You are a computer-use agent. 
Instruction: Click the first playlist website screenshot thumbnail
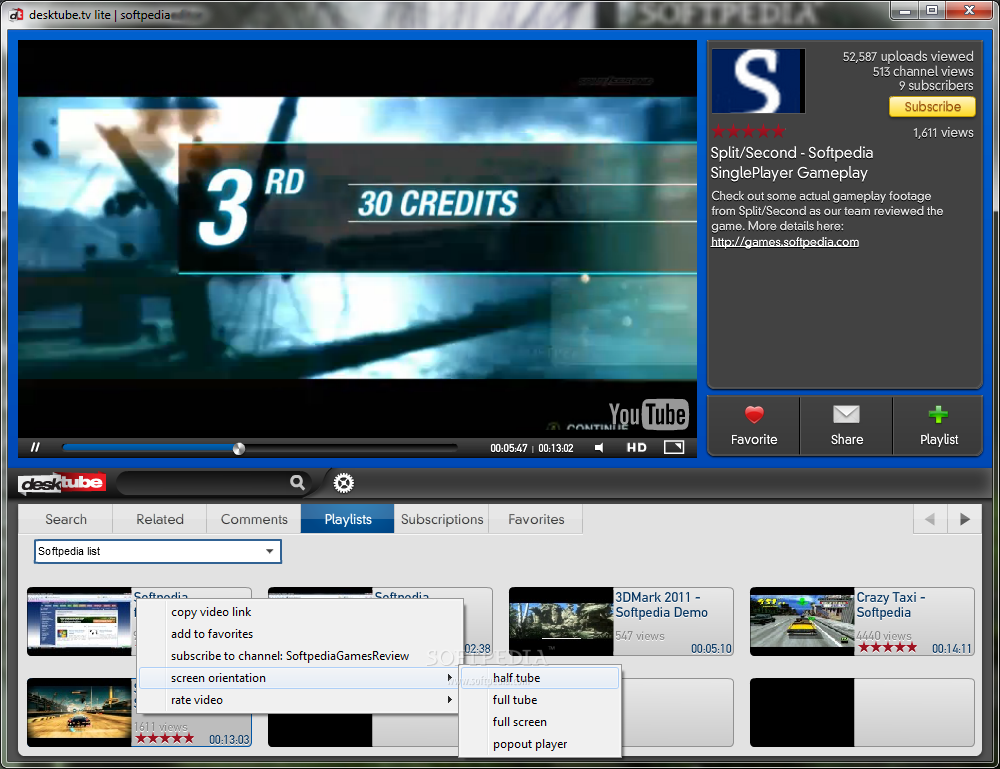(x=79, y=622)
